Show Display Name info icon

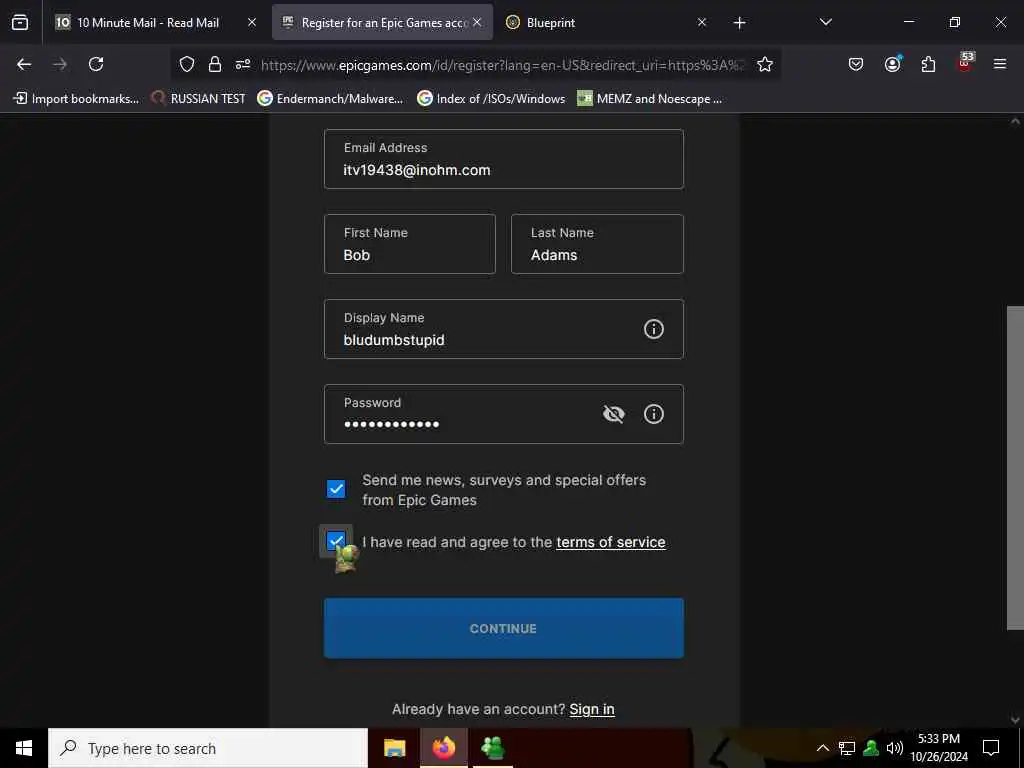pyautogui.click(x=654, y=329)
